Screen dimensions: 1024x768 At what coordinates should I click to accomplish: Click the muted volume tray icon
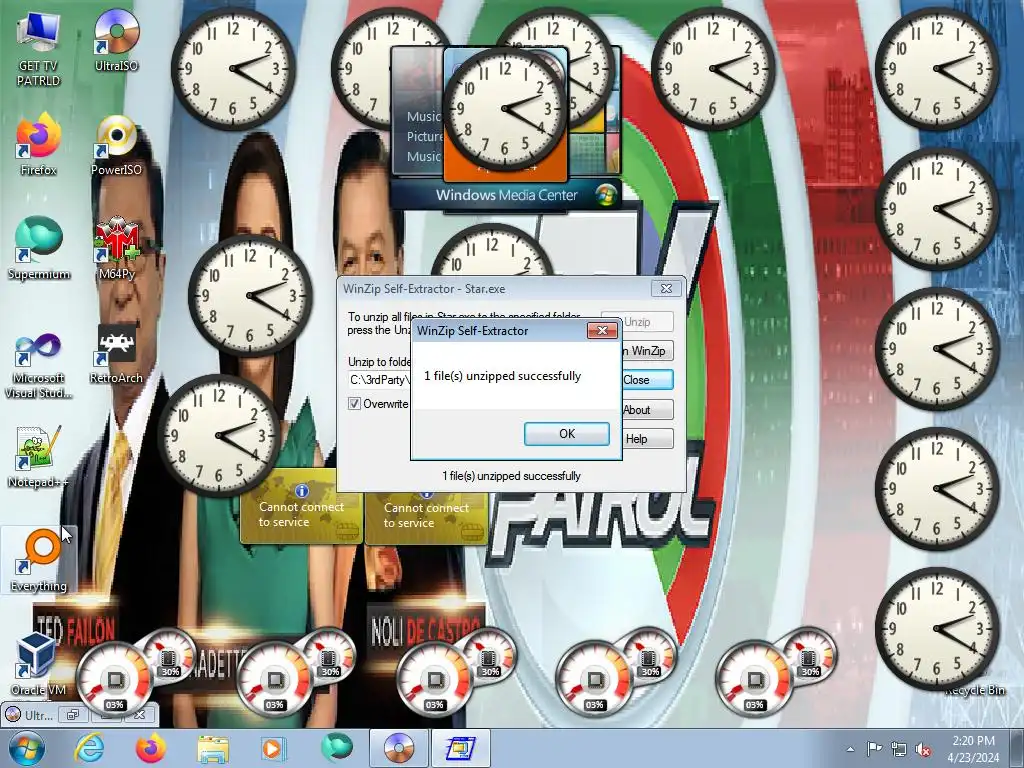click(923, 749)
